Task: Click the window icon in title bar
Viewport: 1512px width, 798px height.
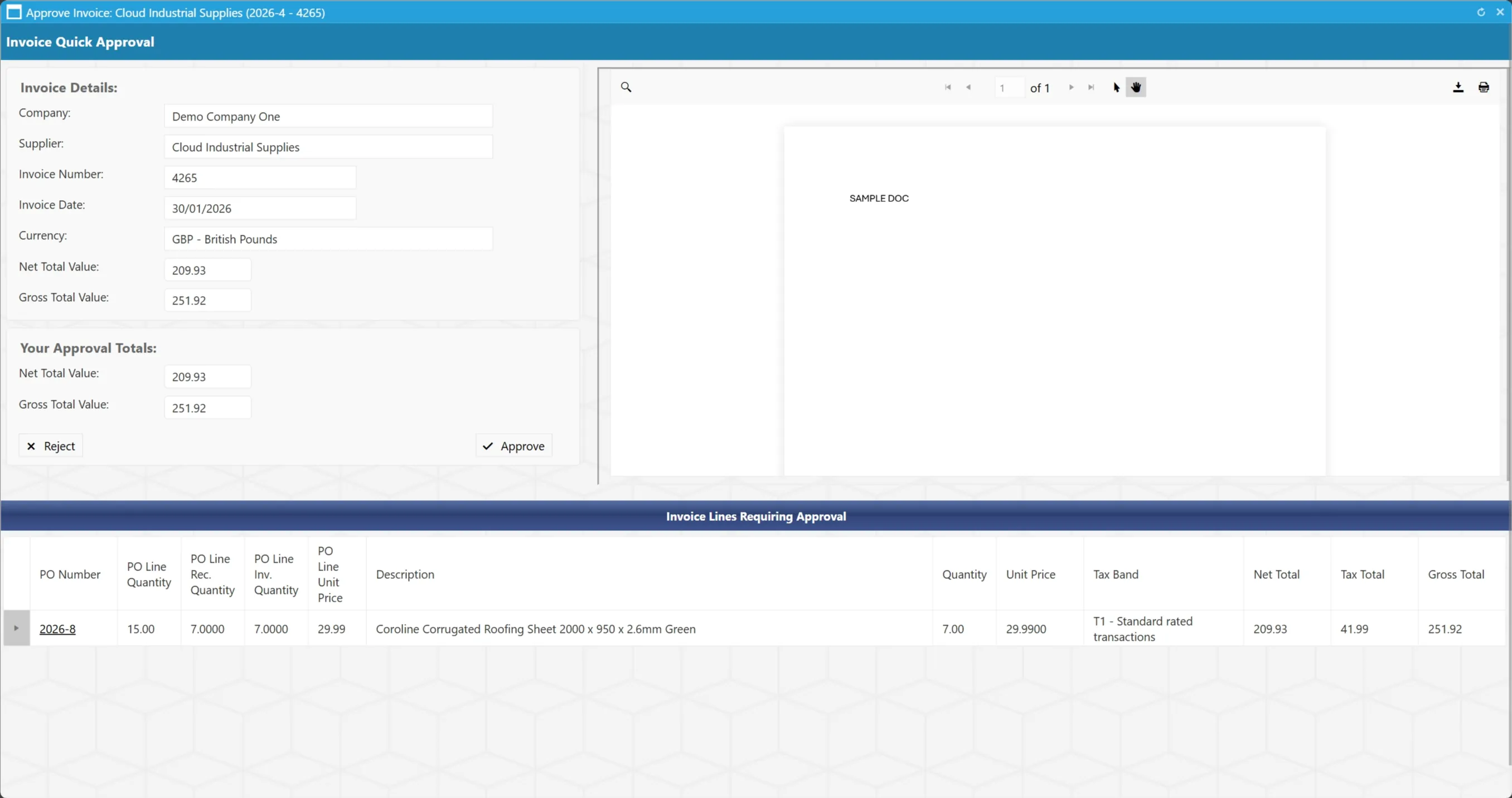Action: pos(13,12)
